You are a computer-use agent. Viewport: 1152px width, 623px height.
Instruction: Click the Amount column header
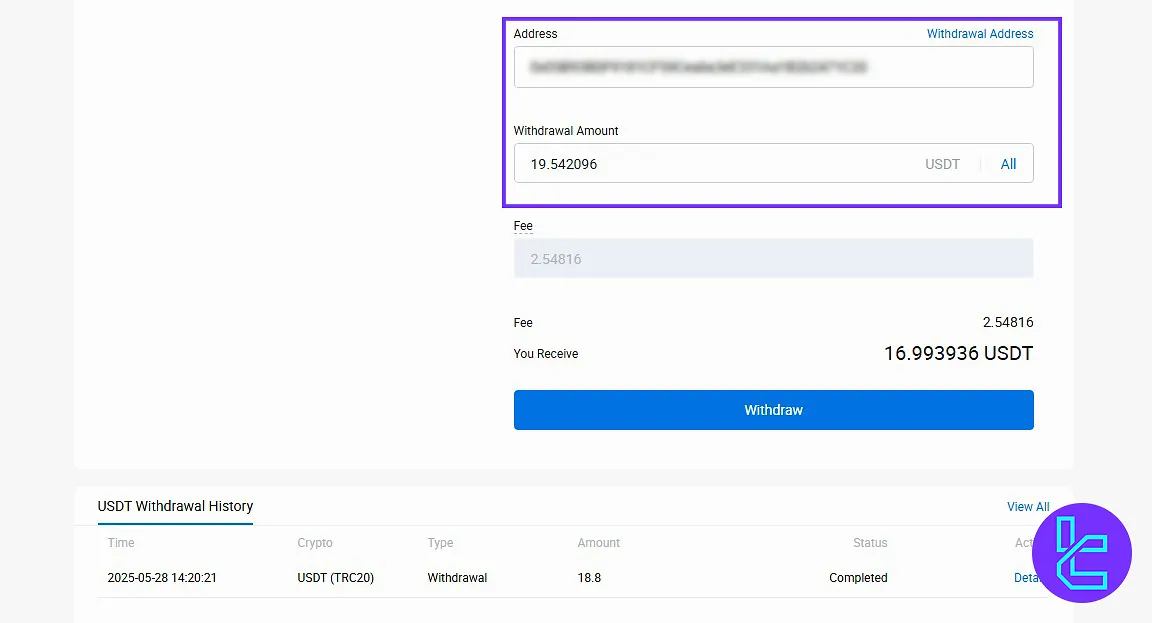point(598,543)
